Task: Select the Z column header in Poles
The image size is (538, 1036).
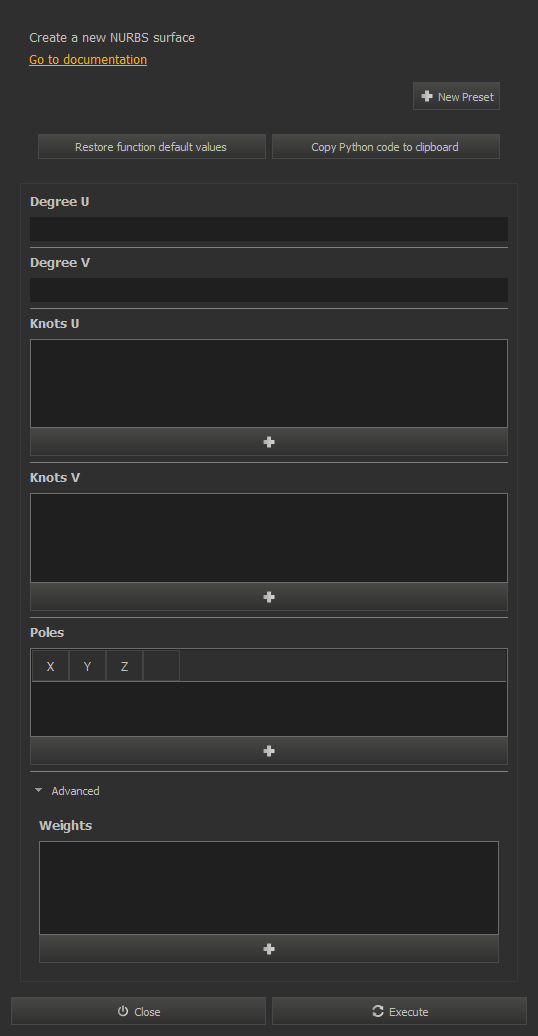Action: pyautogui.click(x=124, y=666)
